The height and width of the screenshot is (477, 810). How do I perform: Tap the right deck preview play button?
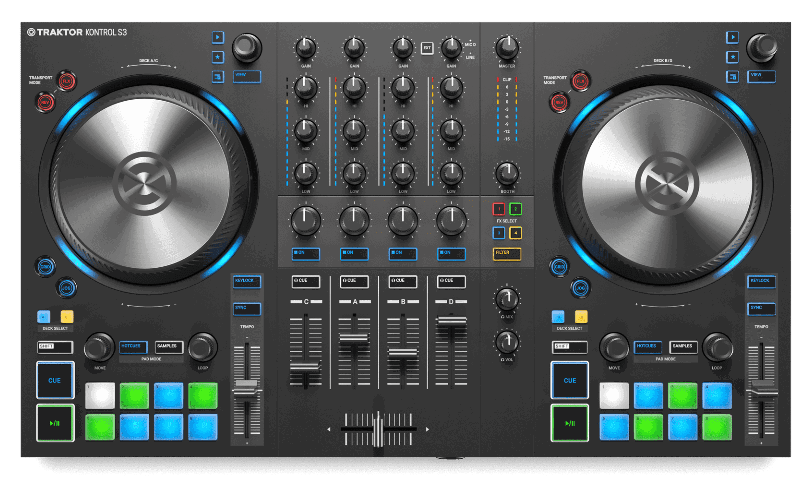733,37
